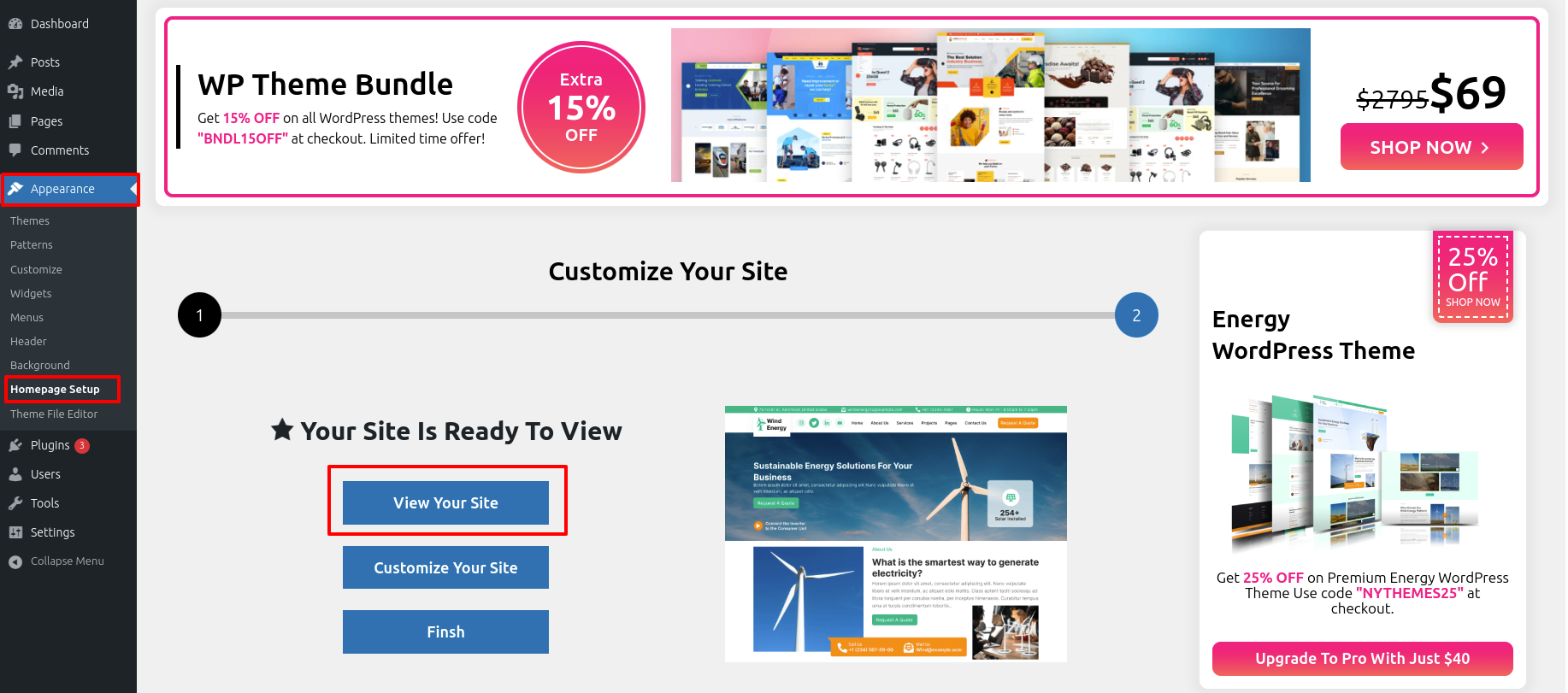Click the WP Theme Bundle heading
Screen dimensions: 1568x693
click(x=326, y=85)
